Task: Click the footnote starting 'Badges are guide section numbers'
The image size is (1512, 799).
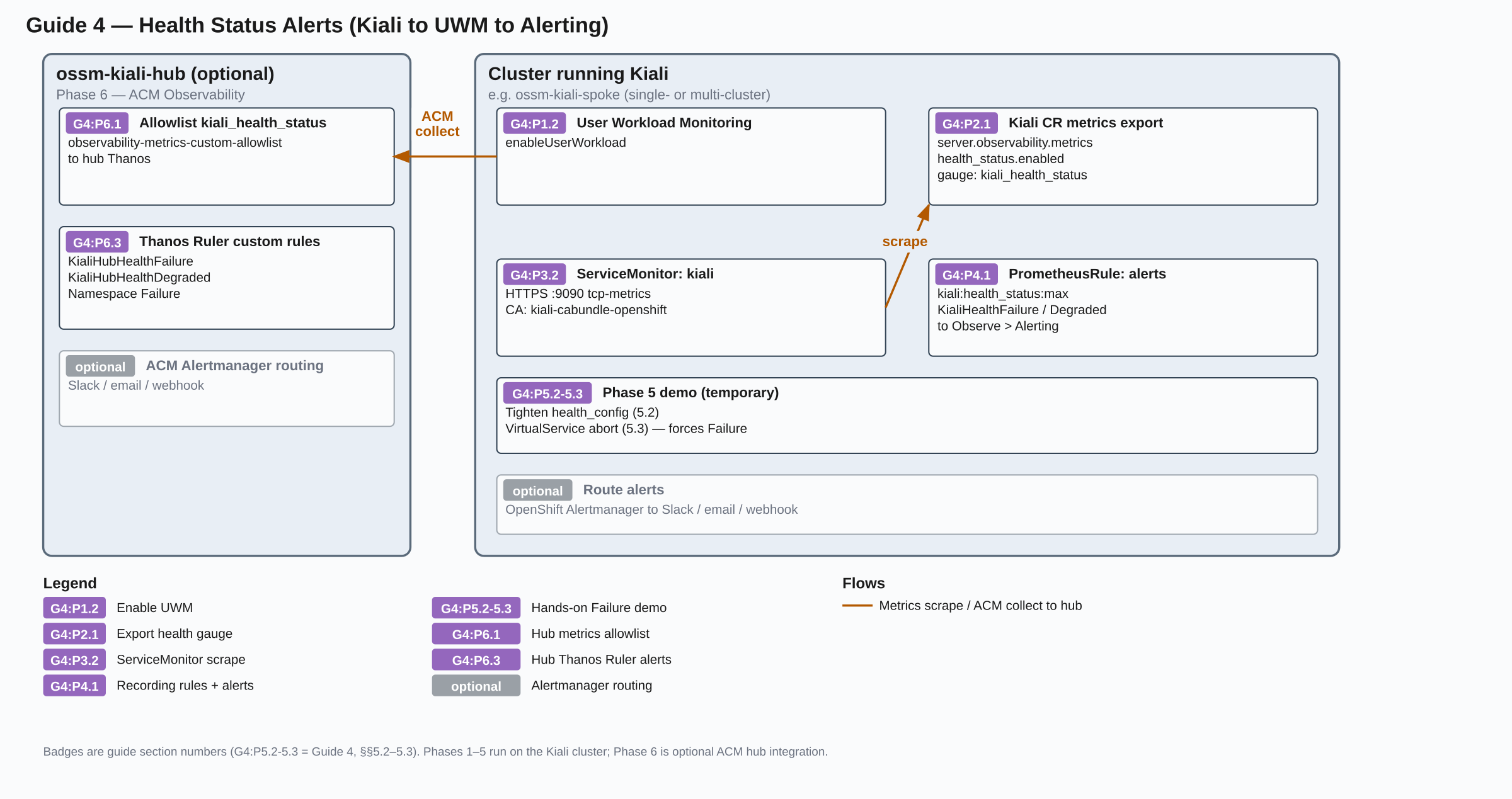Action: [x=435, y=752]
